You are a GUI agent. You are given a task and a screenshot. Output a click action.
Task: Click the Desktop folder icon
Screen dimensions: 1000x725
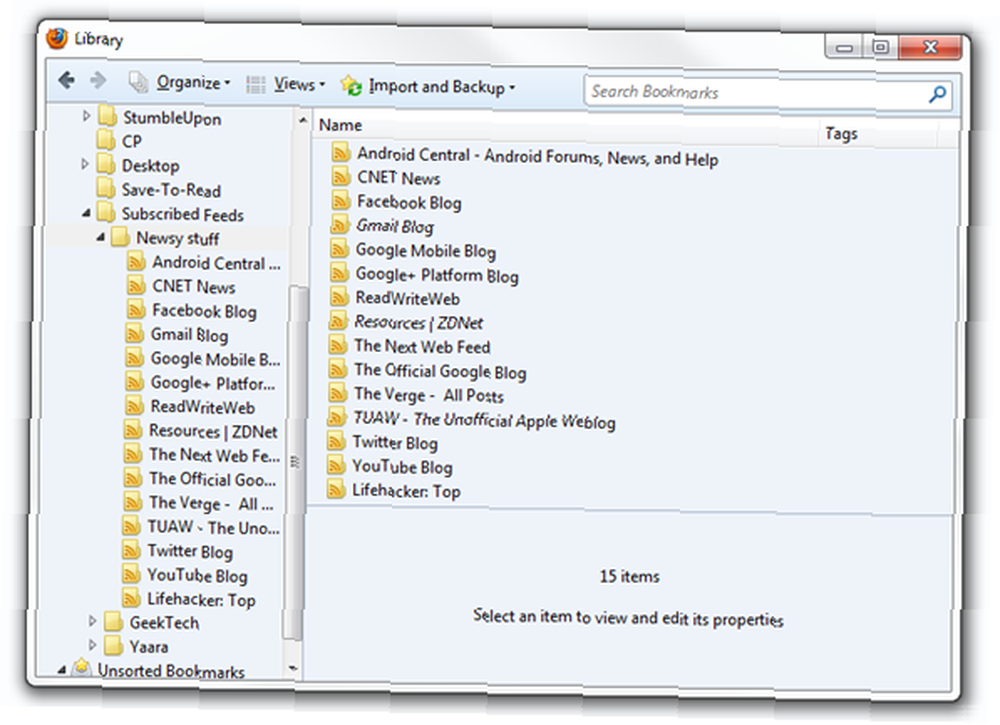(x=106, y=165)
